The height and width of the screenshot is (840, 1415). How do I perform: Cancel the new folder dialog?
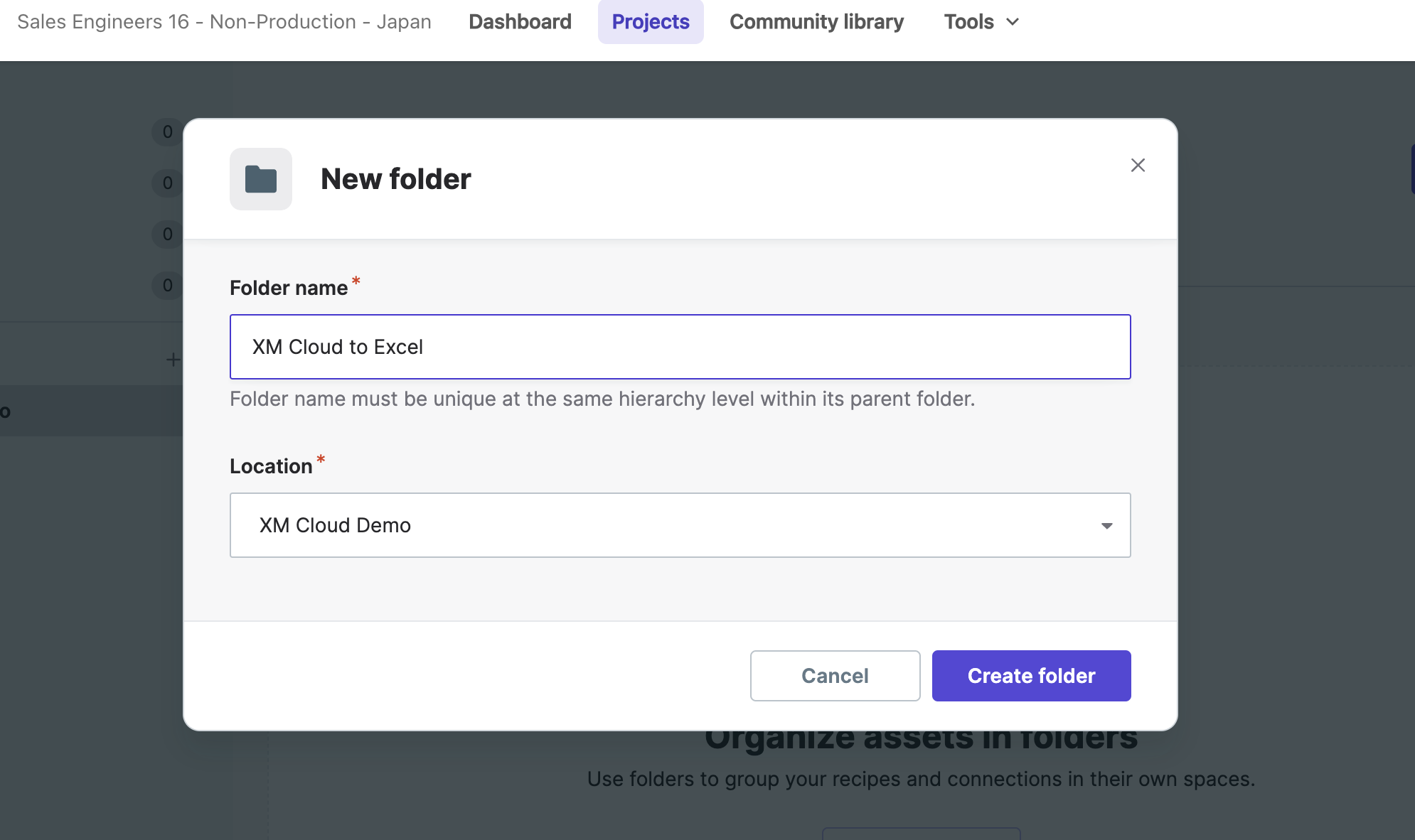click(835, 676)
